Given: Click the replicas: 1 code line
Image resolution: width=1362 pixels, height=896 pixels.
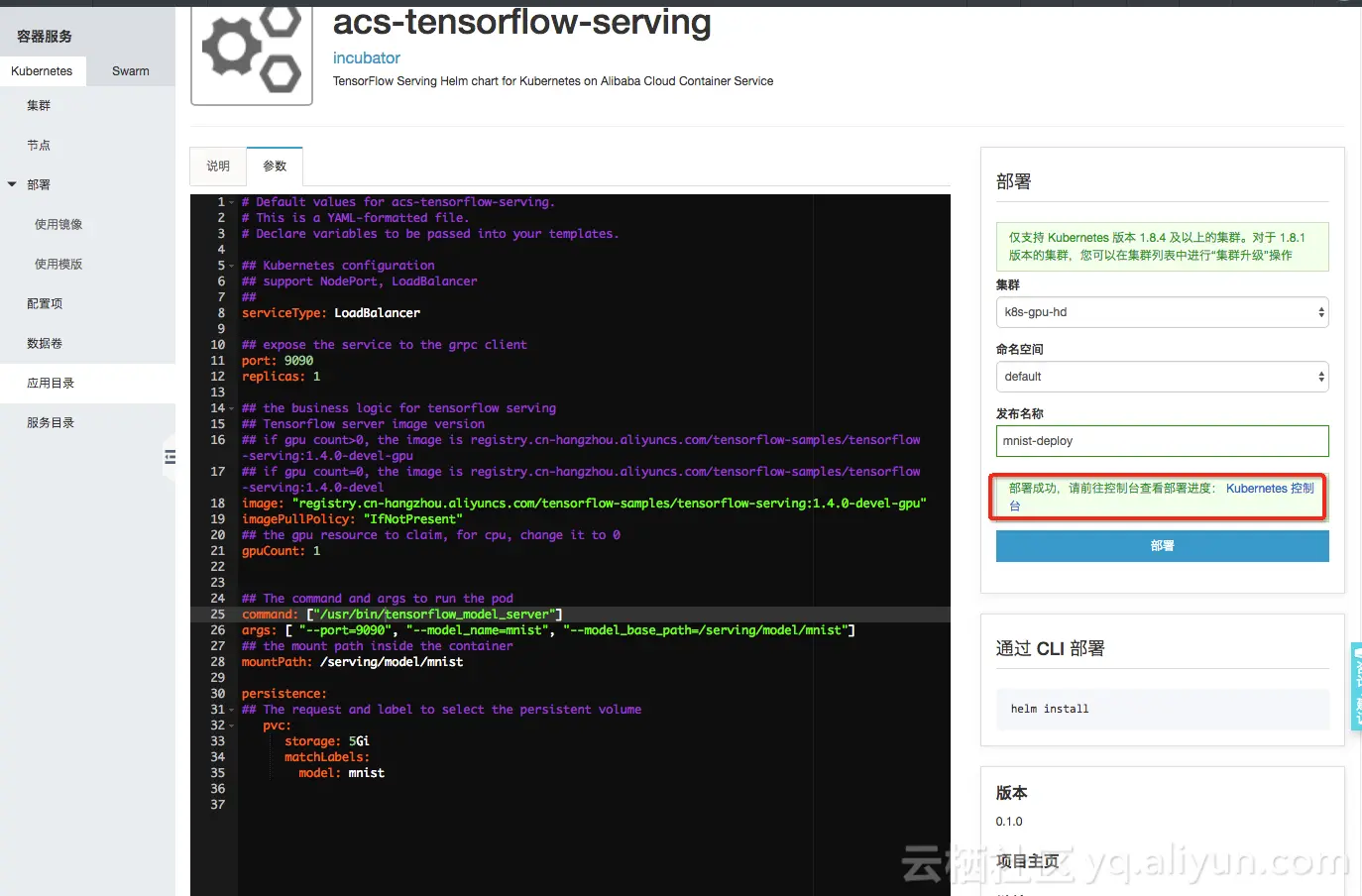Looking at the screenshot, I should click(x=282, y=377).
